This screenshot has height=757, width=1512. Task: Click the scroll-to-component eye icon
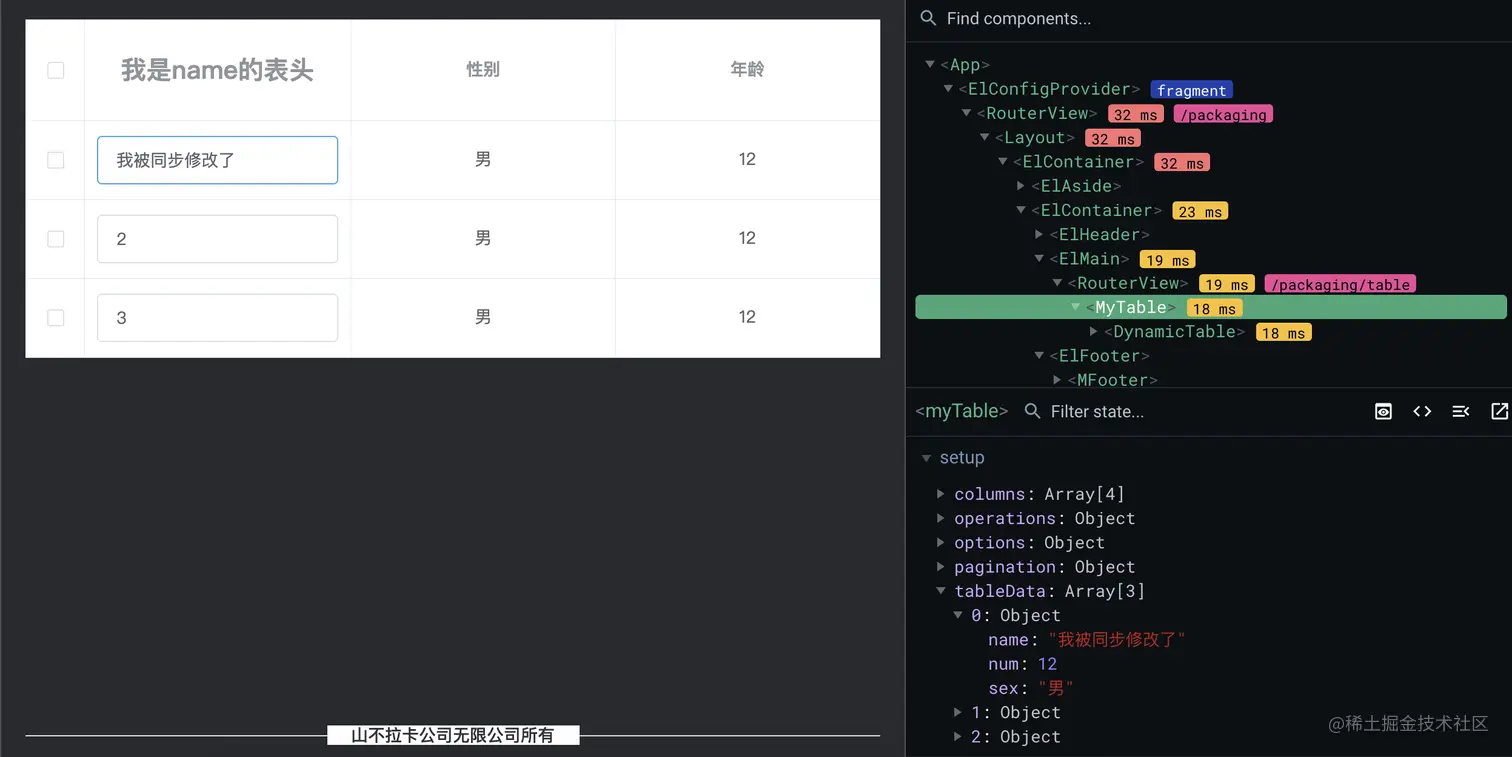click(1383, 411)
